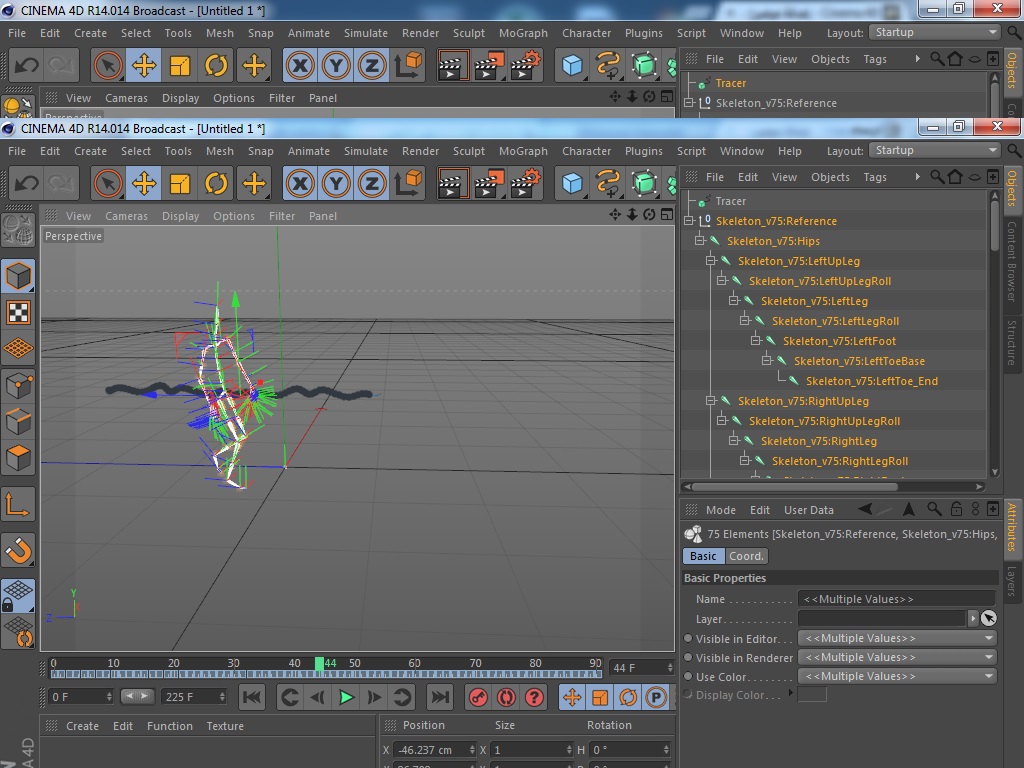Enable Edges mode in left toolbar

point(18,421)
